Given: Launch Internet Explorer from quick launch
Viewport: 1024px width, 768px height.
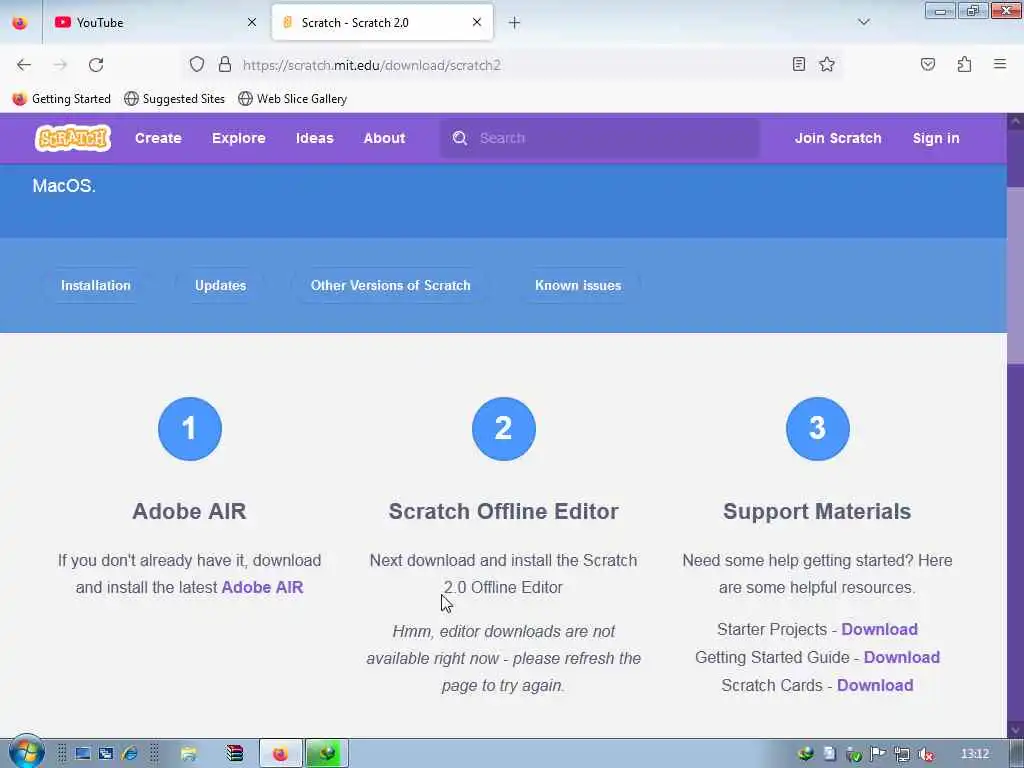Looking at the screenshot, I should coord(129,754).
